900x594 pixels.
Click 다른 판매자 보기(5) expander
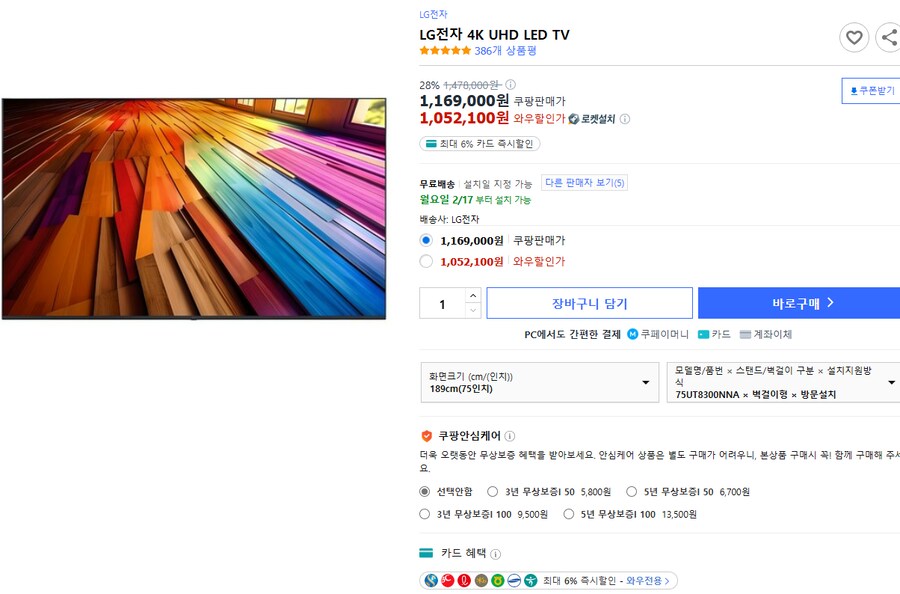click(x=585, y=183)
